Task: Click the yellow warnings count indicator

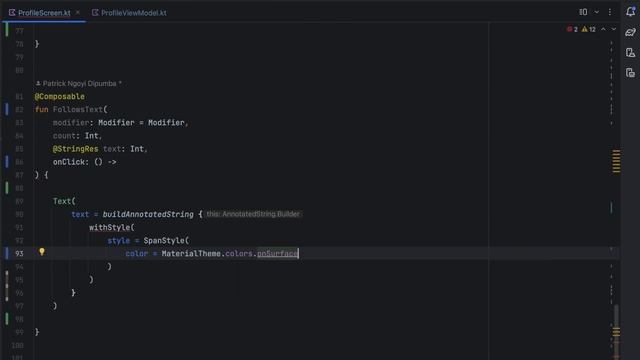Action: point(589,29)
